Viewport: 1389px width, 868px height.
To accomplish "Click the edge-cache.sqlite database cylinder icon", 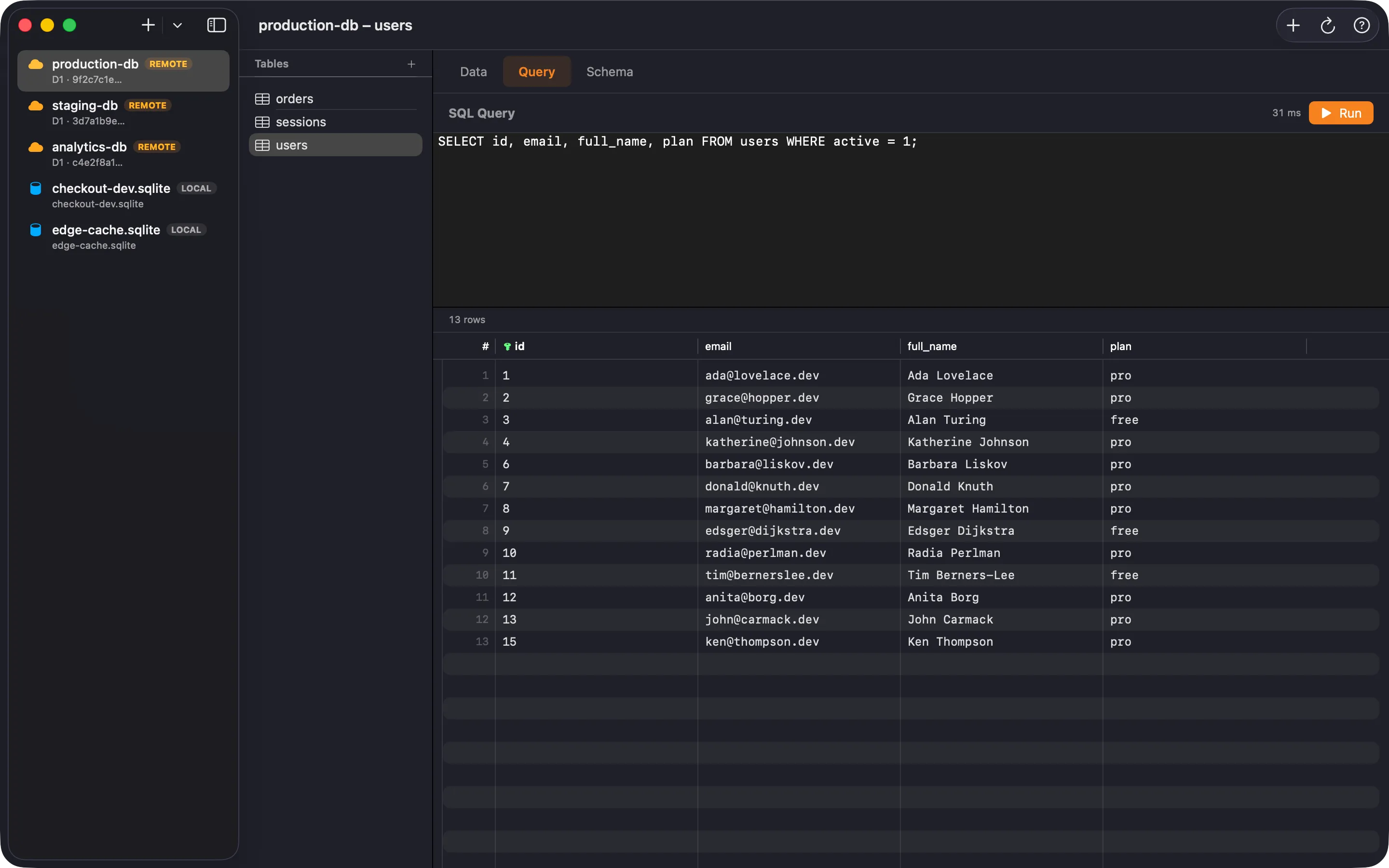I will [x=36, y=230].
